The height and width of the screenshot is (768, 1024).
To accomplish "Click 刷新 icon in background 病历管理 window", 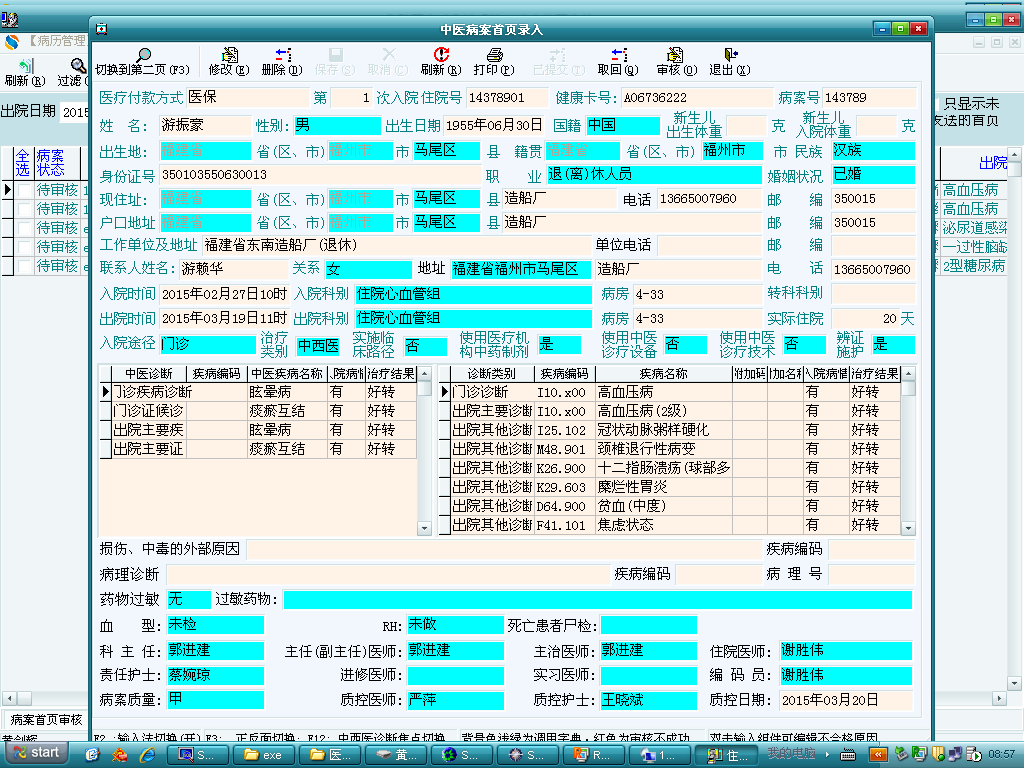I will tap(25, 65).
